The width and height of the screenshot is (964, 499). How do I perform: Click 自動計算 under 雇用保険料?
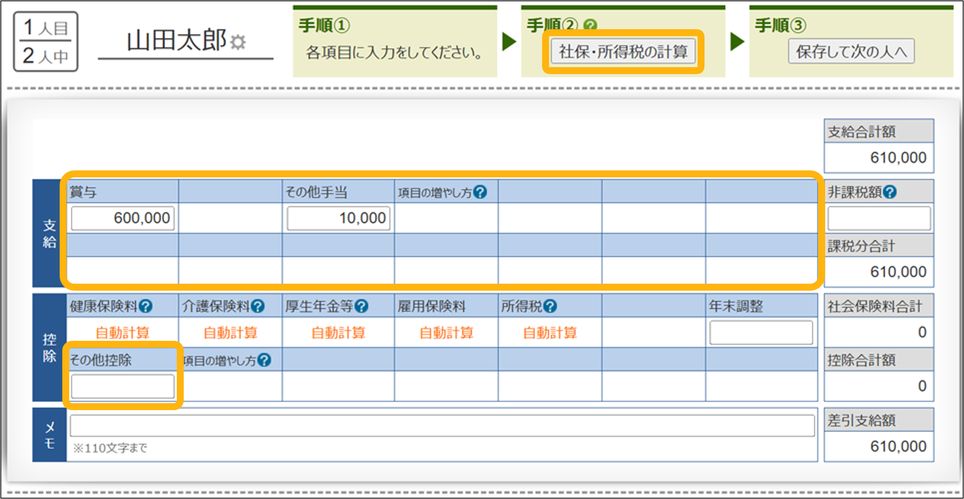[445, 333]
